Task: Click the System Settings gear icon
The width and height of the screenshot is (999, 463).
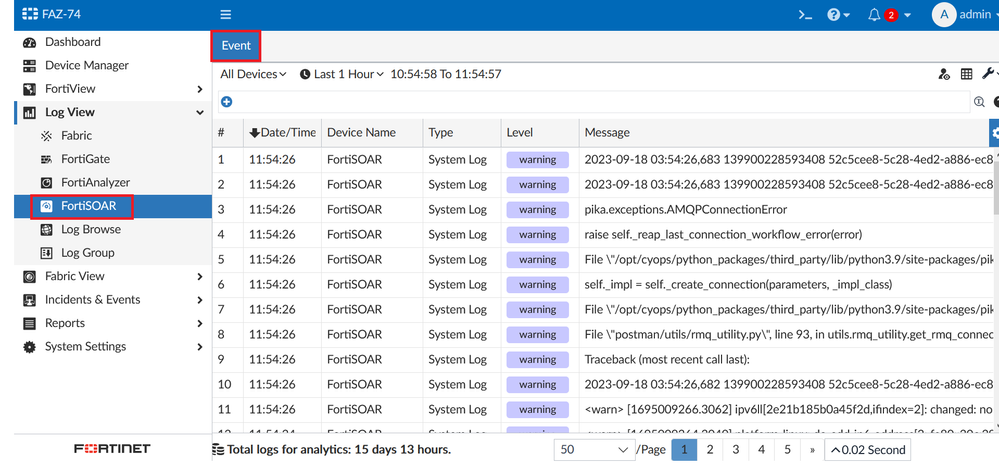Action: tap(29, 347)
